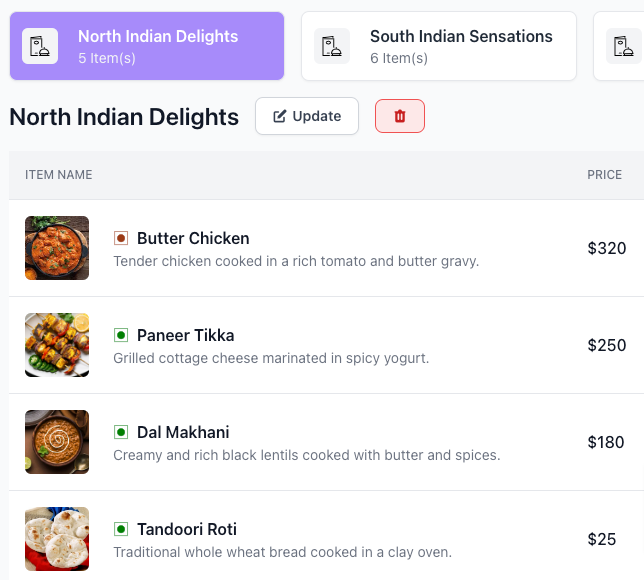Click the partially visible third category icon

pos(624,46)
